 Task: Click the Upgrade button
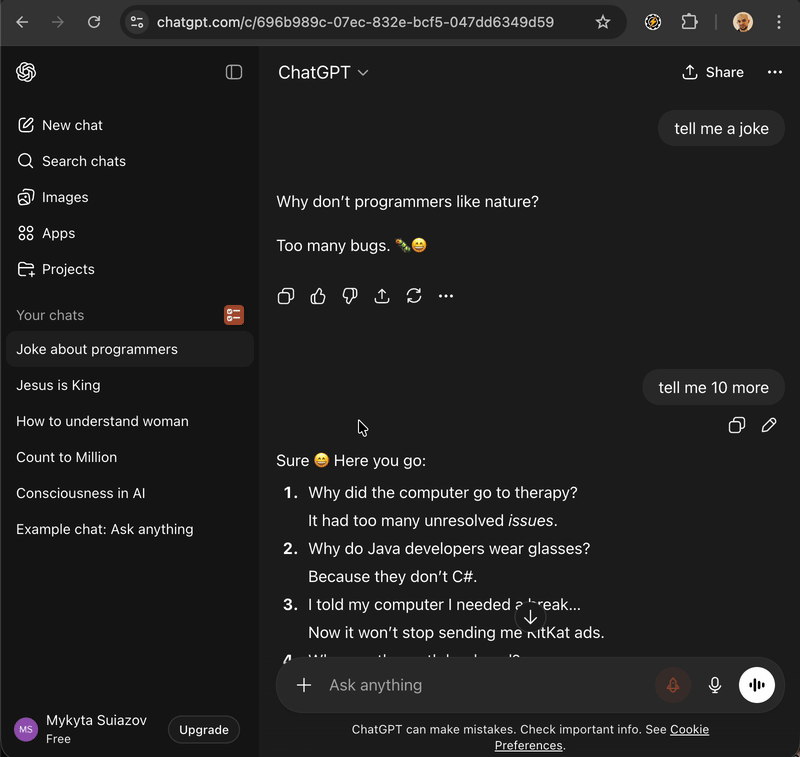coord(204,730)
